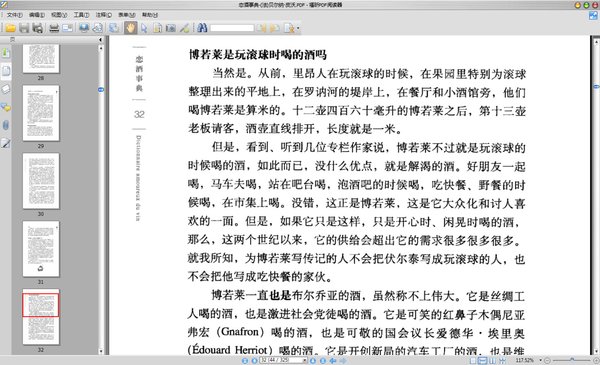
Task: Select the page 29 thumbnail
Action: [41, 113]
